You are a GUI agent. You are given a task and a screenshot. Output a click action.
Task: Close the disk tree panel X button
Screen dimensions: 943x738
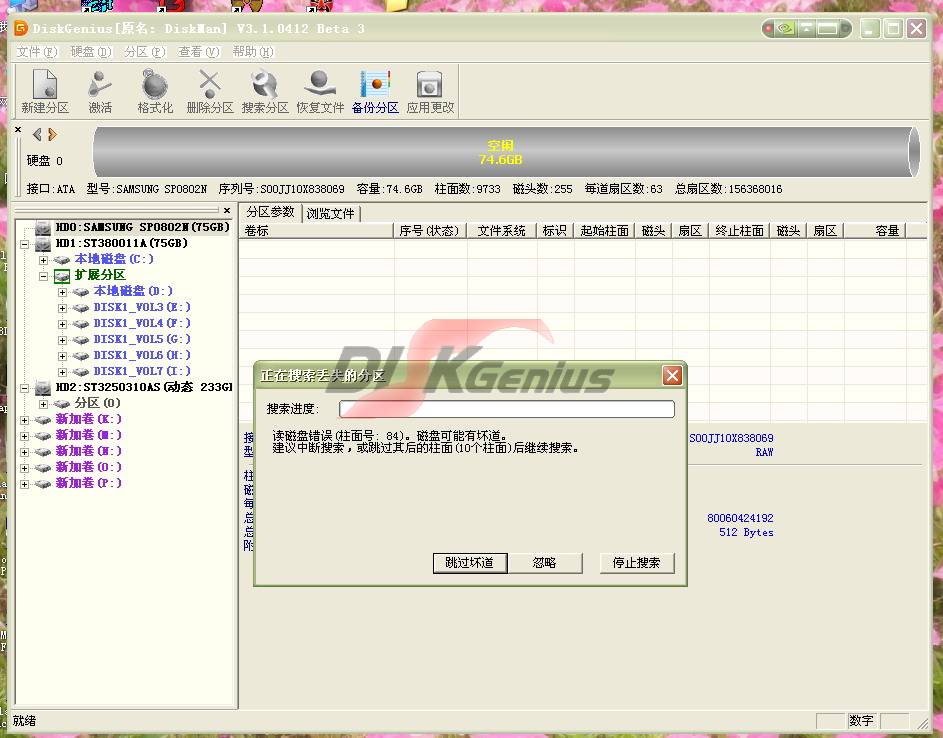[227, 211]
